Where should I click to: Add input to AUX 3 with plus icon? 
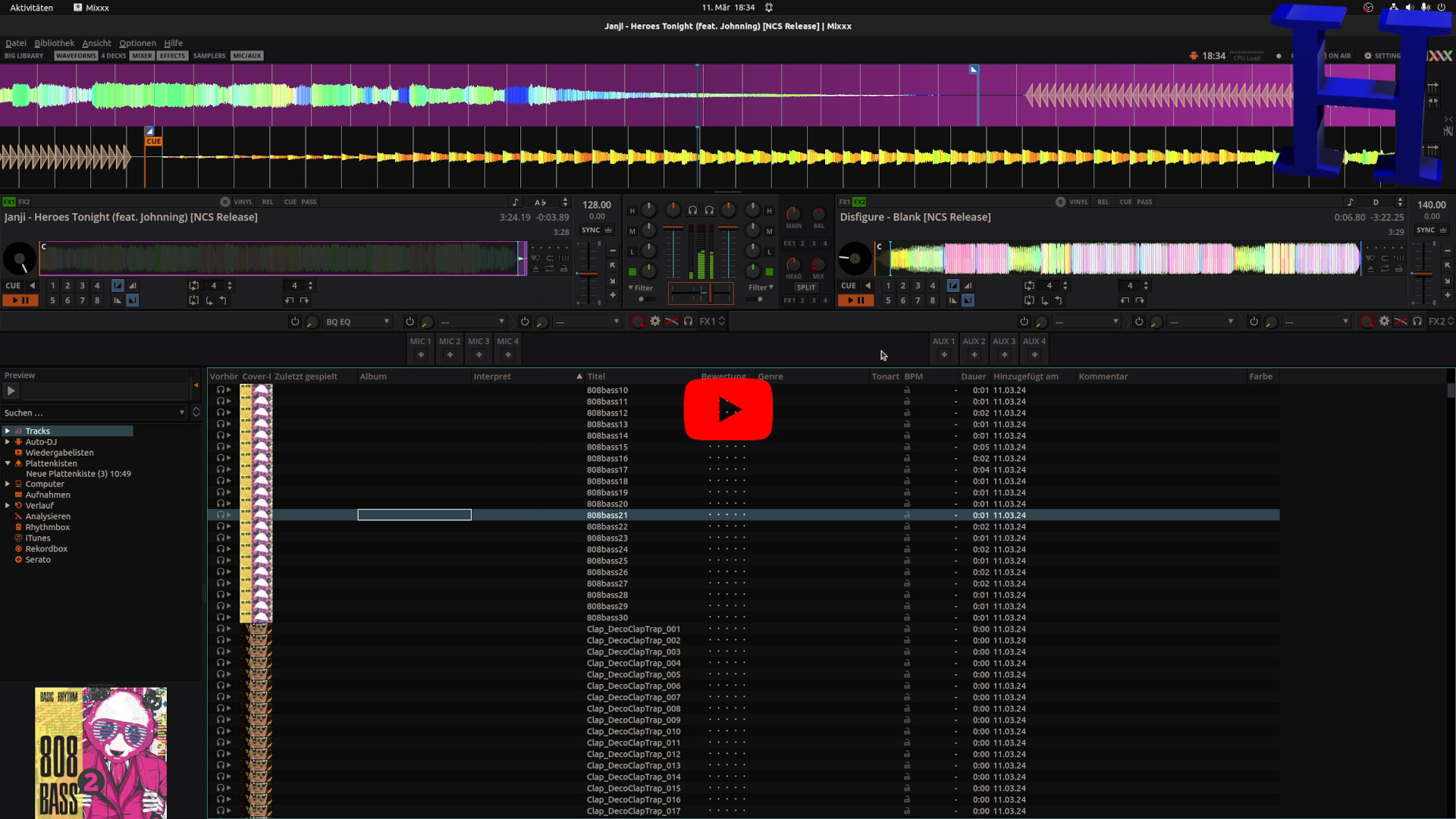[x=1004, y=355]
